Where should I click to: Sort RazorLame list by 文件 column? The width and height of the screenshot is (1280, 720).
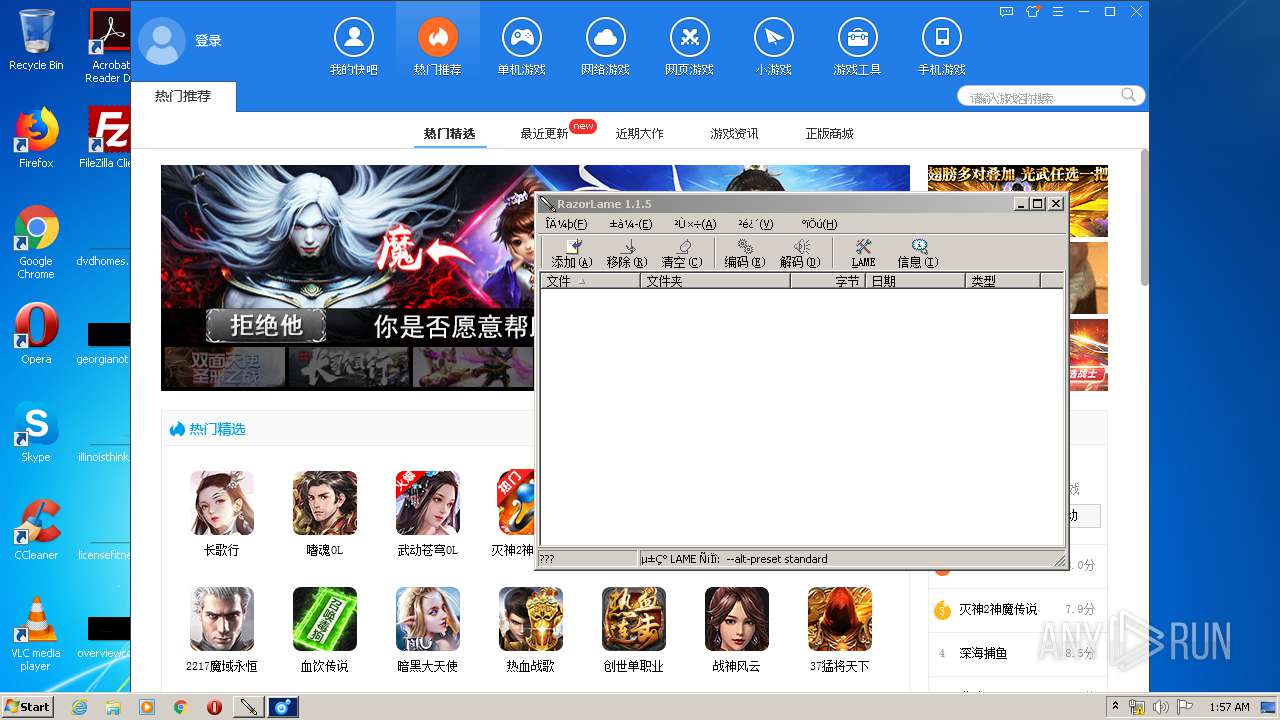coord(590,281)
